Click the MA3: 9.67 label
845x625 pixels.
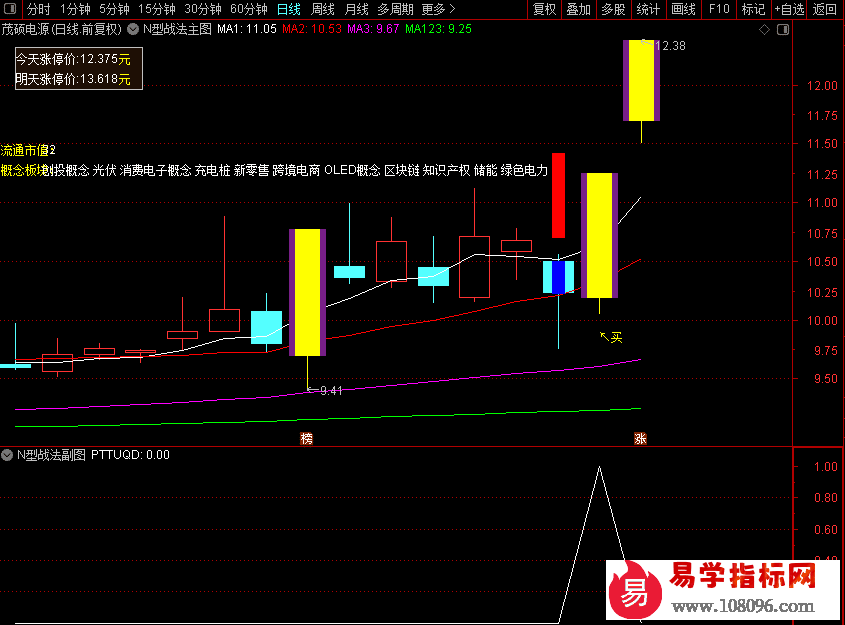(x=373, y=29)
